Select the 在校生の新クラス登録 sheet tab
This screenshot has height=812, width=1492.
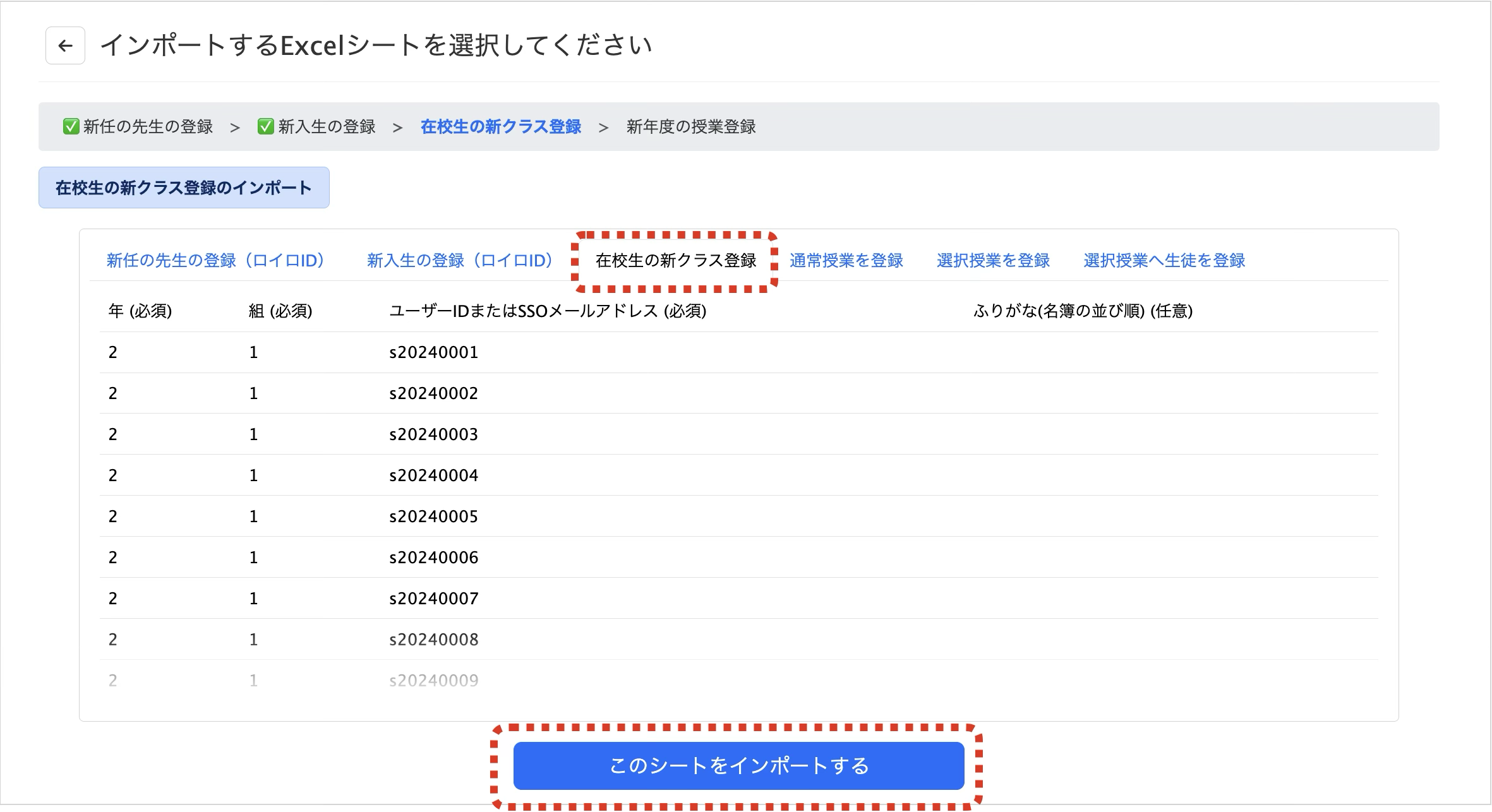[x=675, y=260]
